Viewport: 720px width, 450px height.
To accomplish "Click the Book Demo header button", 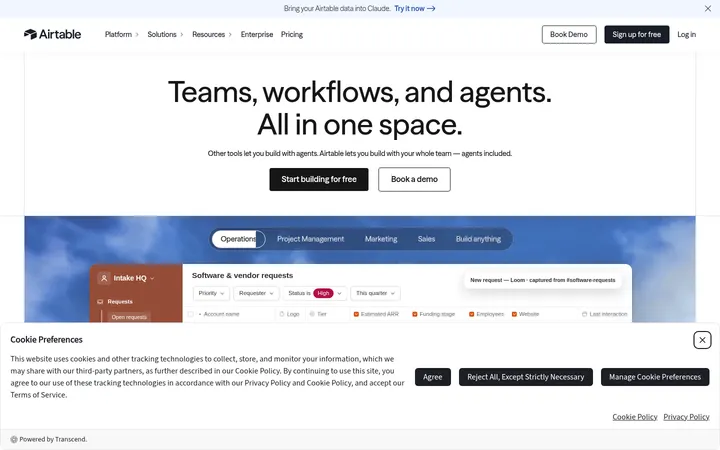I will (569, 34).
